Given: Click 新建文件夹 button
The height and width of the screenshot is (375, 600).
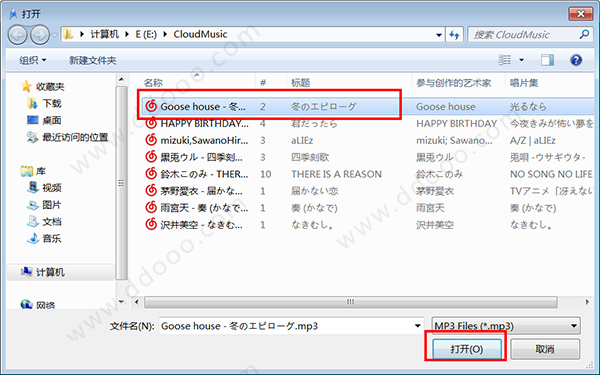Looking at the screenshot, I should [x=93, y=60].
